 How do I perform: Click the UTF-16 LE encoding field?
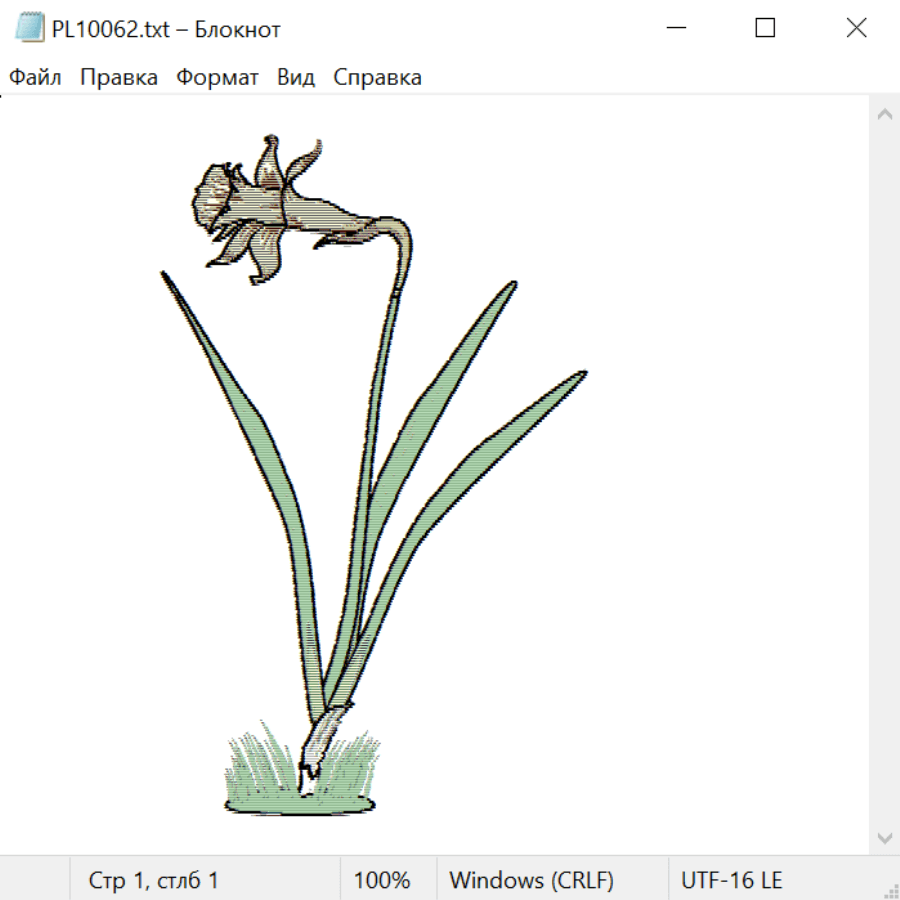click(731, 881)
